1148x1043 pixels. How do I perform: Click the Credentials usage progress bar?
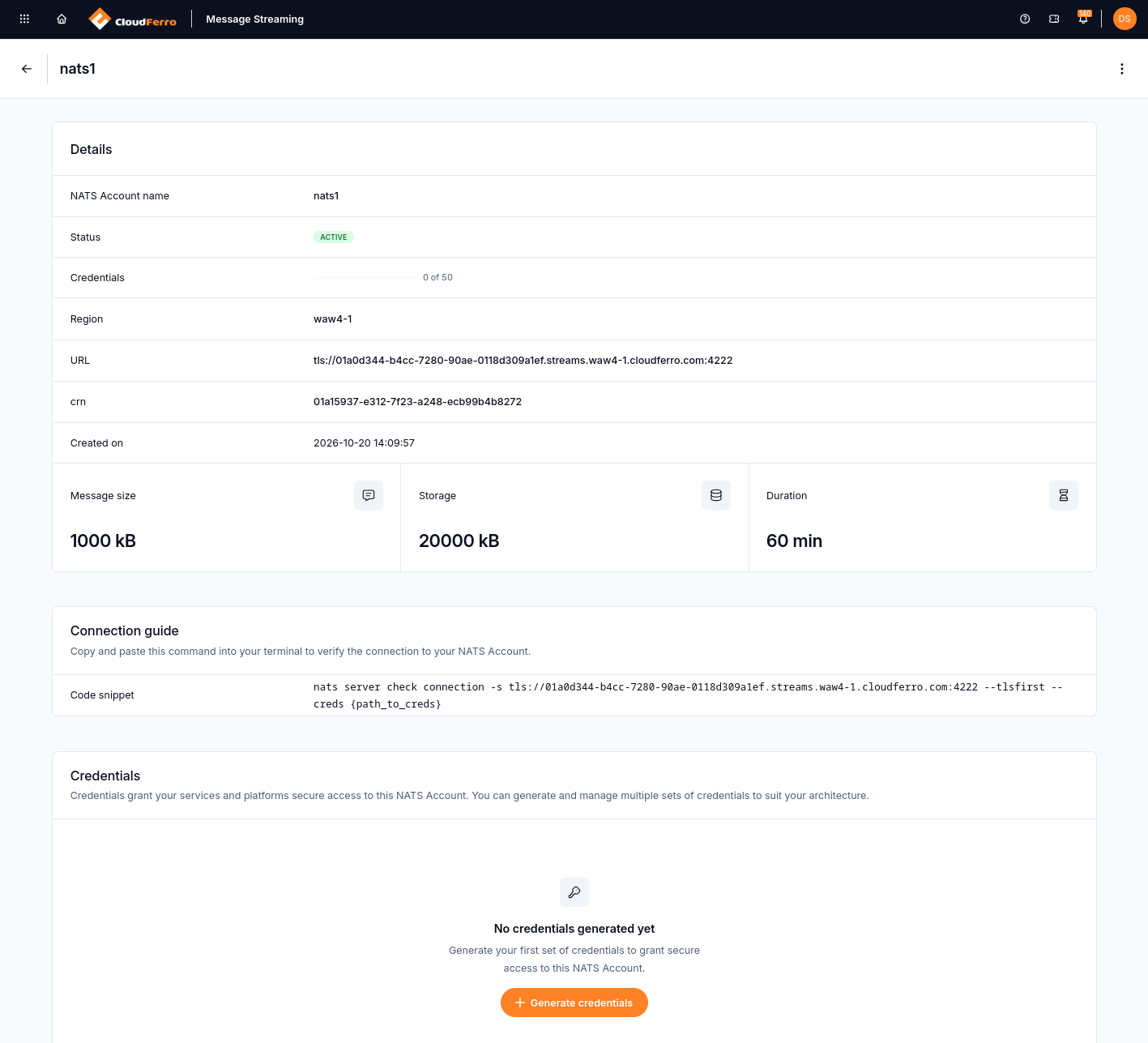pyautogui.click(x=366, y=278)
